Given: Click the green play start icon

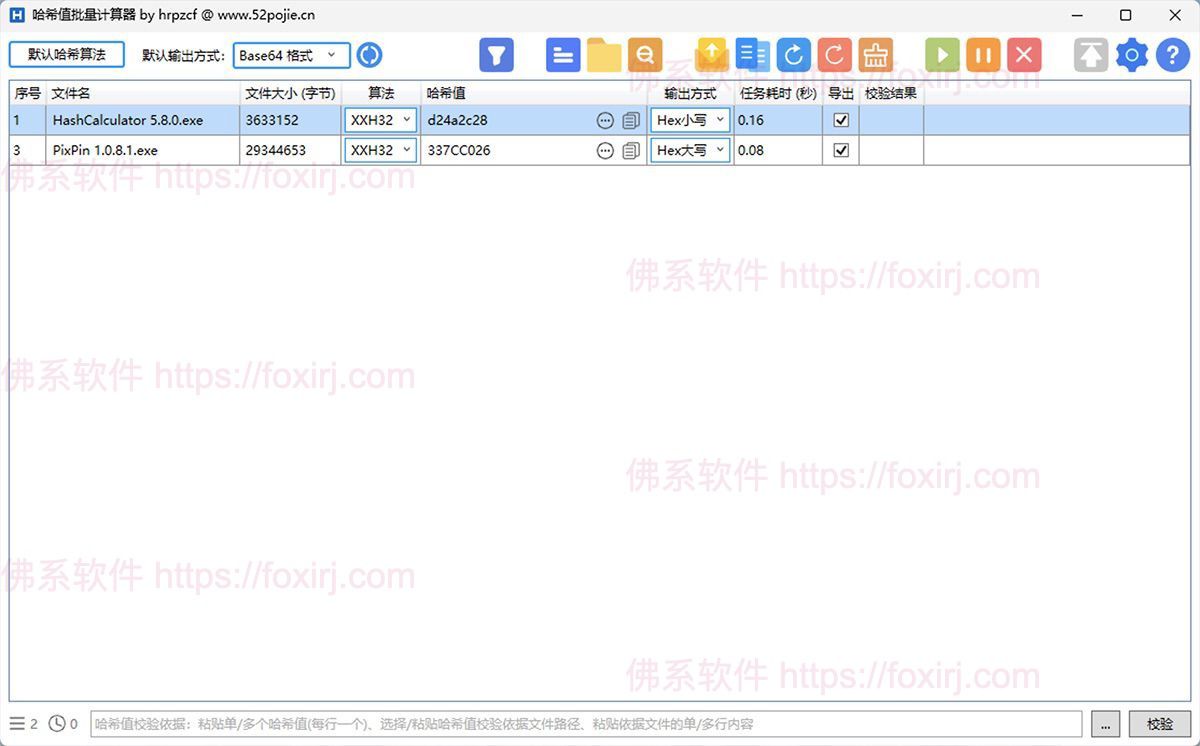Looking at the screenshot, I should pyautogui.click(x=942, y=55).
